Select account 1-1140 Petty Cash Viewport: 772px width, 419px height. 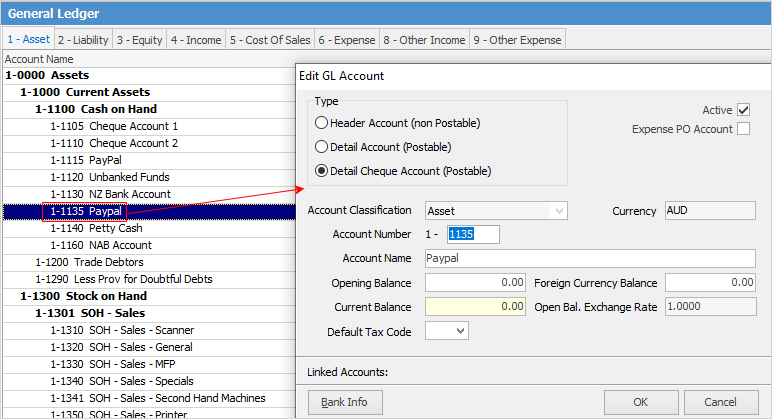[x=149, y=228]
